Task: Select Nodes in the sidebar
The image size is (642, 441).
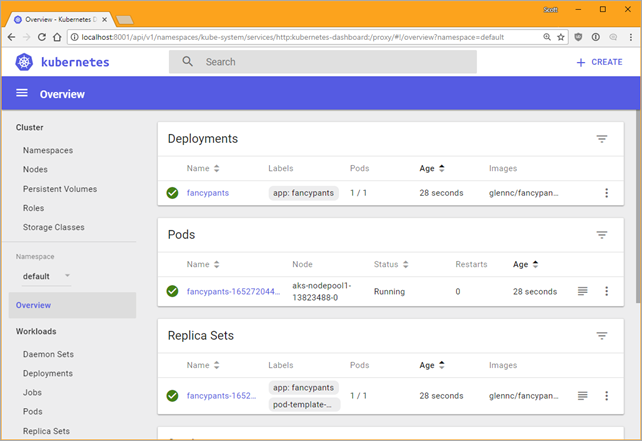Action: point(35,170)
